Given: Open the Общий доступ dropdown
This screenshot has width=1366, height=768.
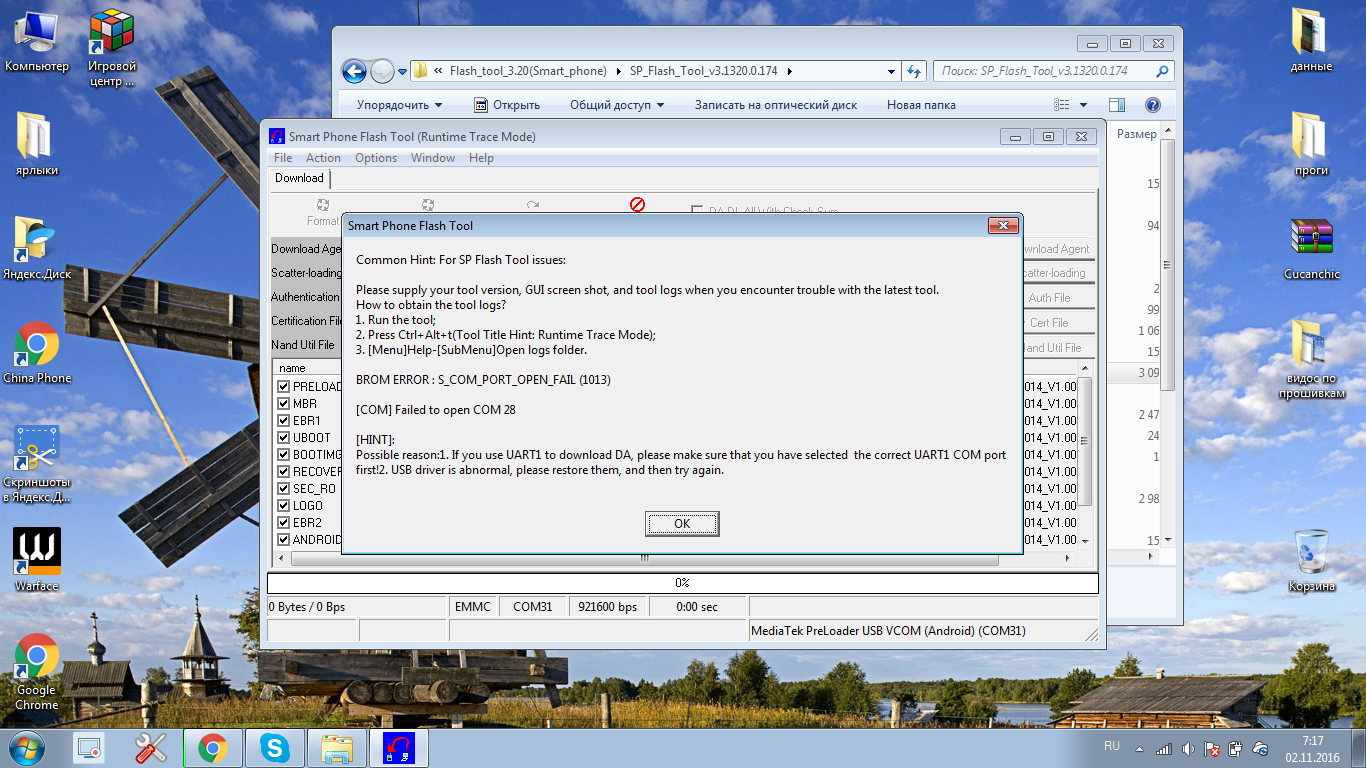Looking at the screenshot, I should [617, 105].
